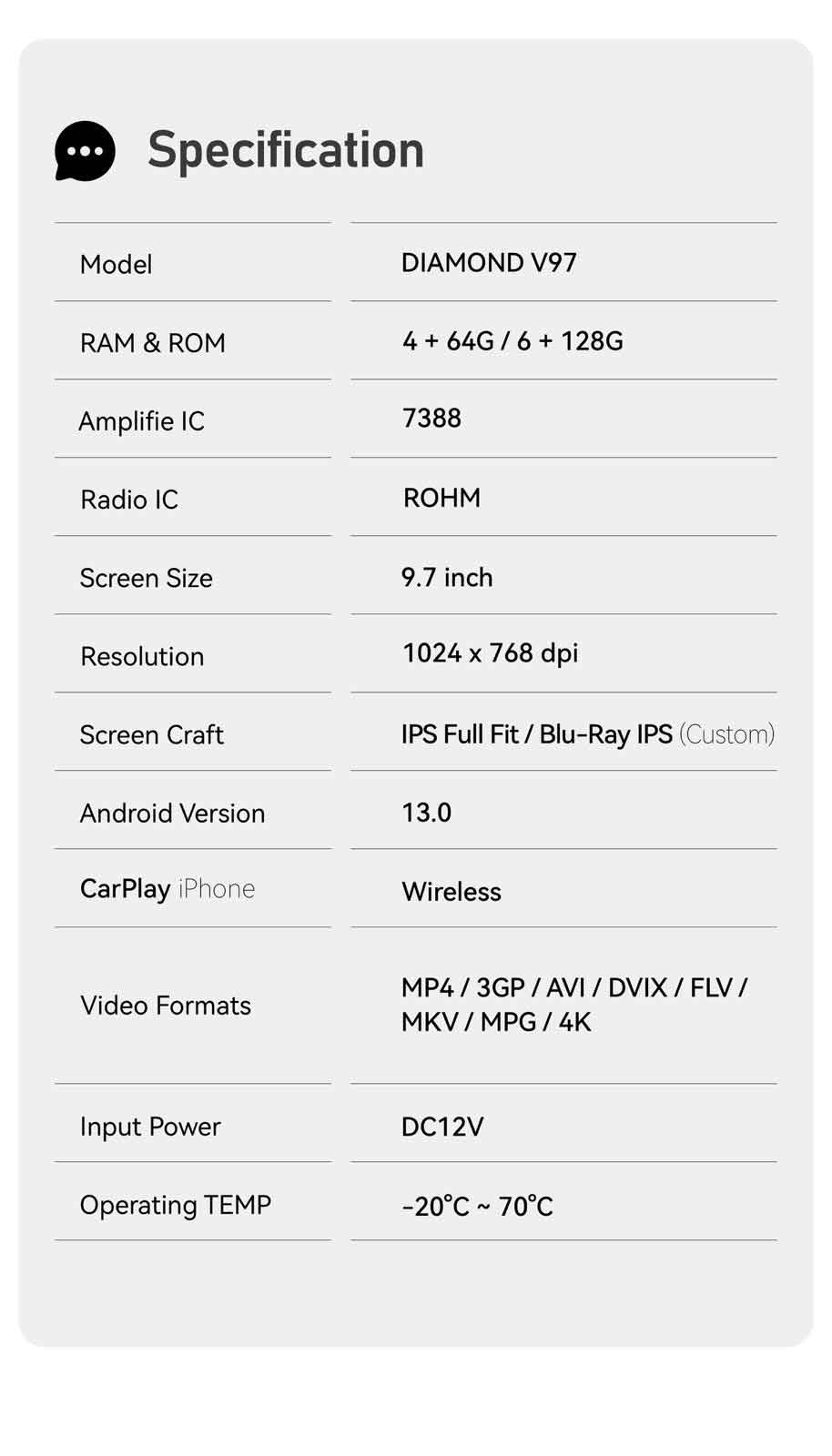The height and width of the screenshot is (1456, 832).
Task: Select the 13.0 Android version value
Action: click(x=427, y=813)
